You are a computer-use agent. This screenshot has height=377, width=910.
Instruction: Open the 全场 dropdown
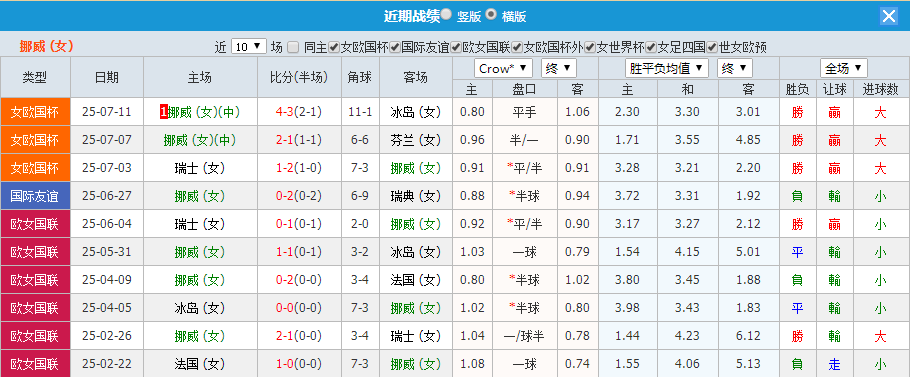[x=844, y=68]
